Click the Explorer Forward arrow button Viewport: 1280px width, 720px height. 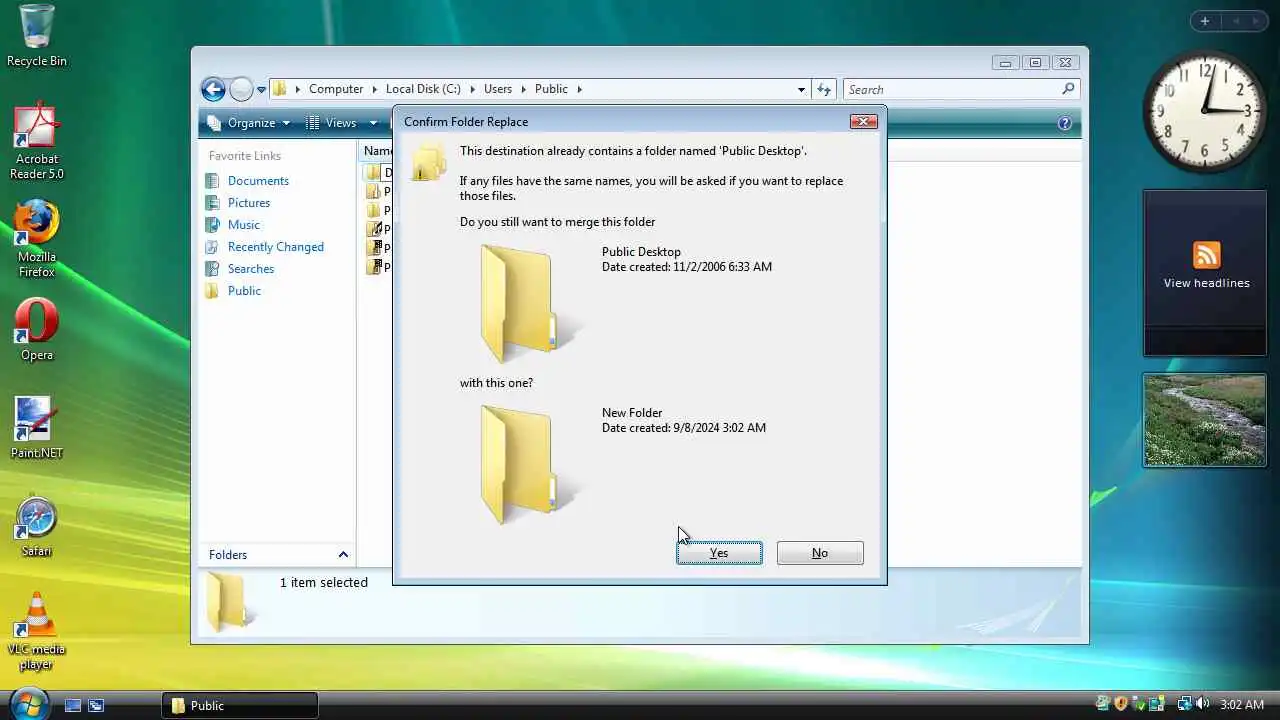[x=241, y=89]
